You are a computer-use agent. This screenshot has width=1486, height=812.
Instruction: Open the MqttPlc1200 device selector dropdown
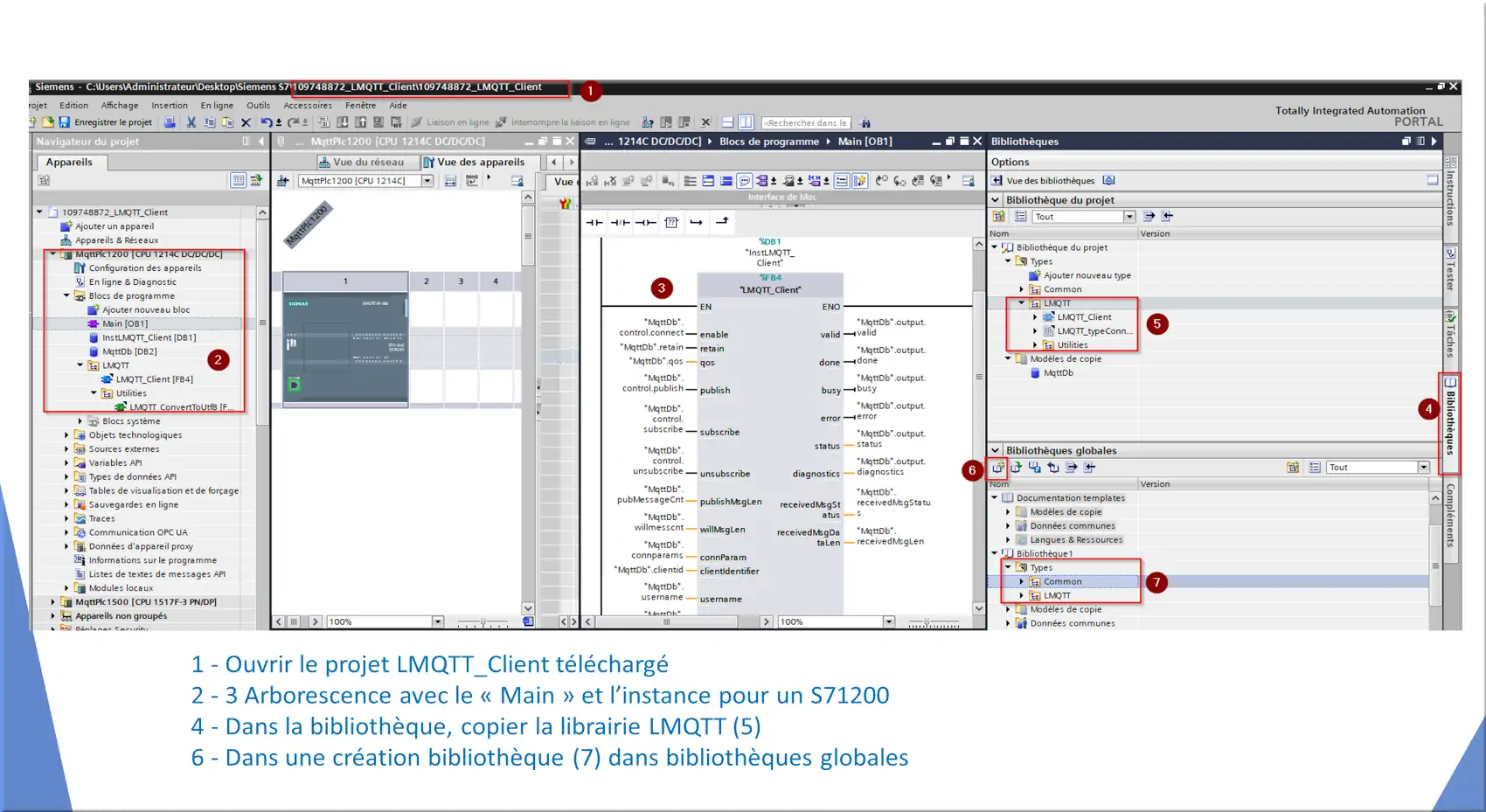[x=427, y=181]
